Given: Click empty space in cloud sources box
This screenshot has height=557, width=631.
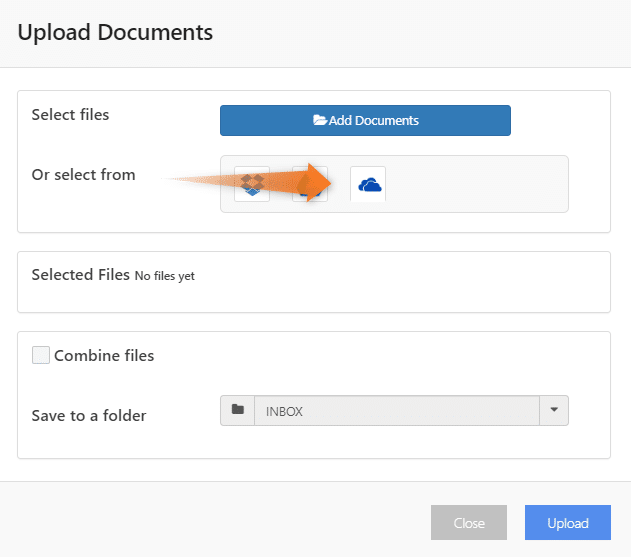Looking at the screenshot, I should click(475, 184).
